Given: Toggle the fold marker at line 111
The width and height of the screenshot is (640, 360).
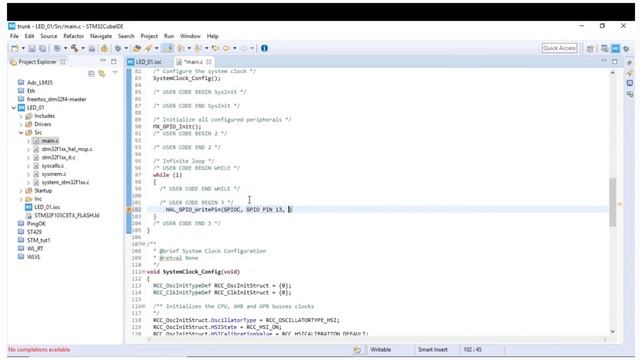Looking at the screenshot, I should pyautogui.click(x=144, y=272).
